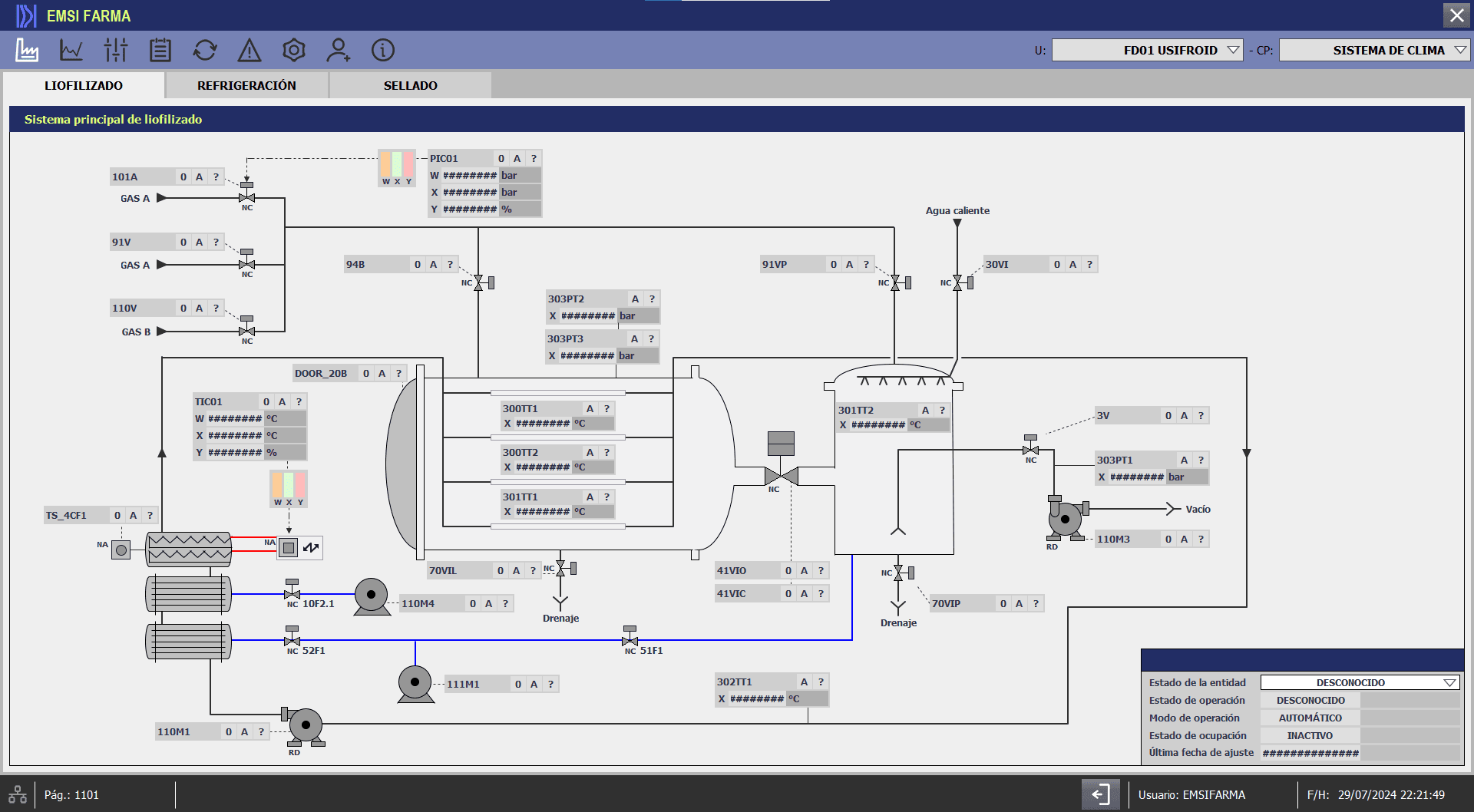Click the 30VI hot water valve symbol
The height and width of the screenshot is (812, 1474).
pyautogui.click(x=961, y=283)
